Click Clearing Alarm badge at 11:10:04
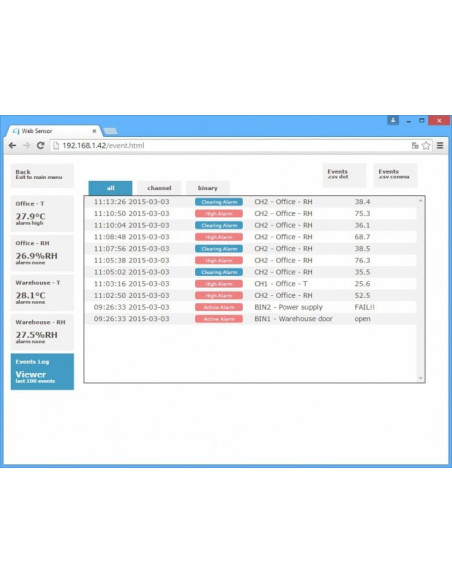This screenshot has height=584, width=452. [219, 225]
